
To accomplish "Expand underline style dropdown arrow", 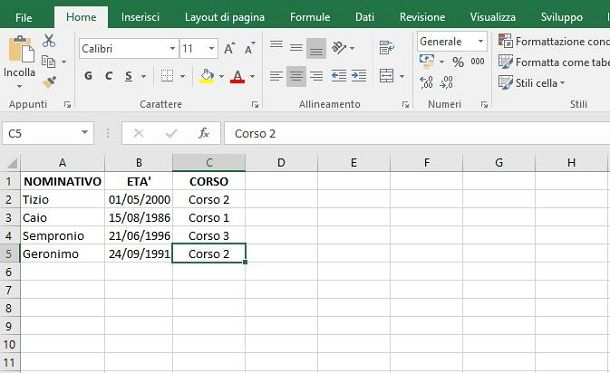I will coord(143,76).
